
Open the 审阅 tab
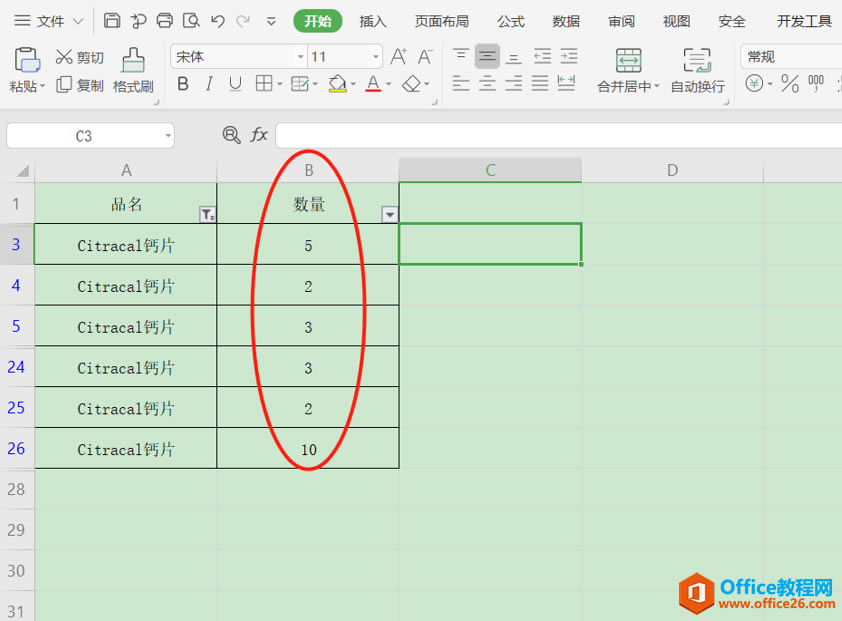pos(621,21)
